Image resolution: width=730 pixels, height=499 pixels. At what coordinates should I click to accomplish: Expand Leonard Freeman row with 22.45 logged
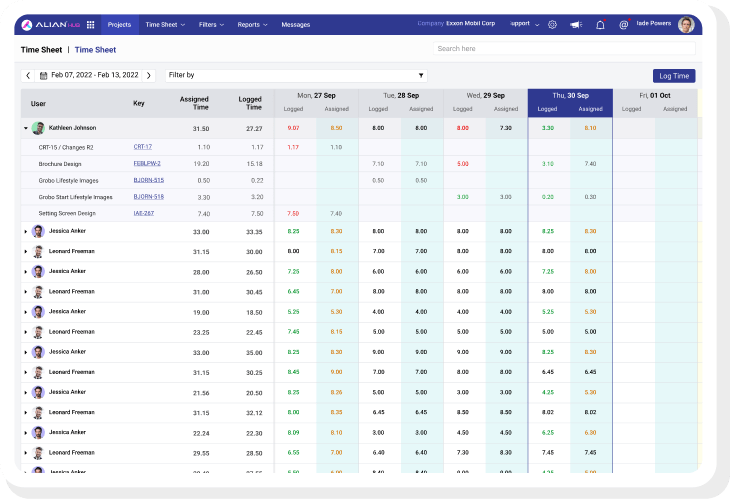(x=26, y=332)
